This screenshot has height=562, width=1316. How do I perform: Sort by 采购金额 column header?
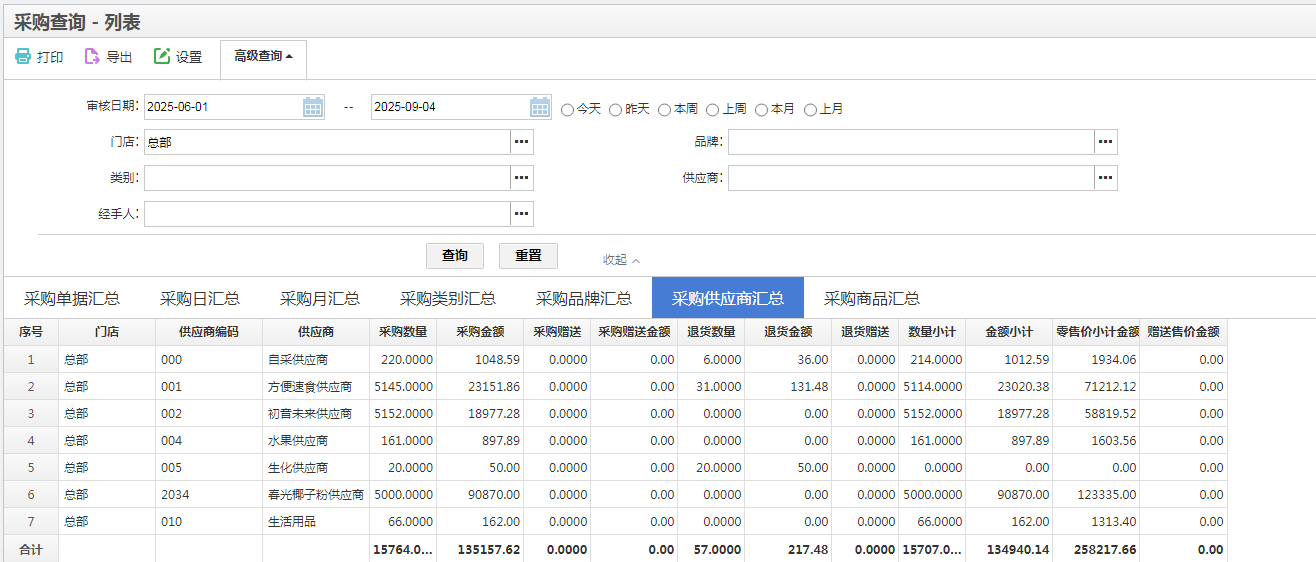480,332
